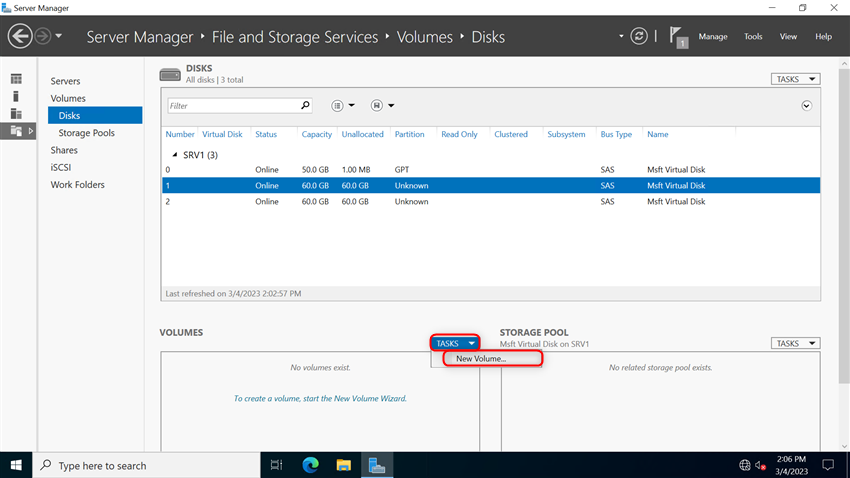Open the All Servers icon in left rail

[x=16, y=114]
